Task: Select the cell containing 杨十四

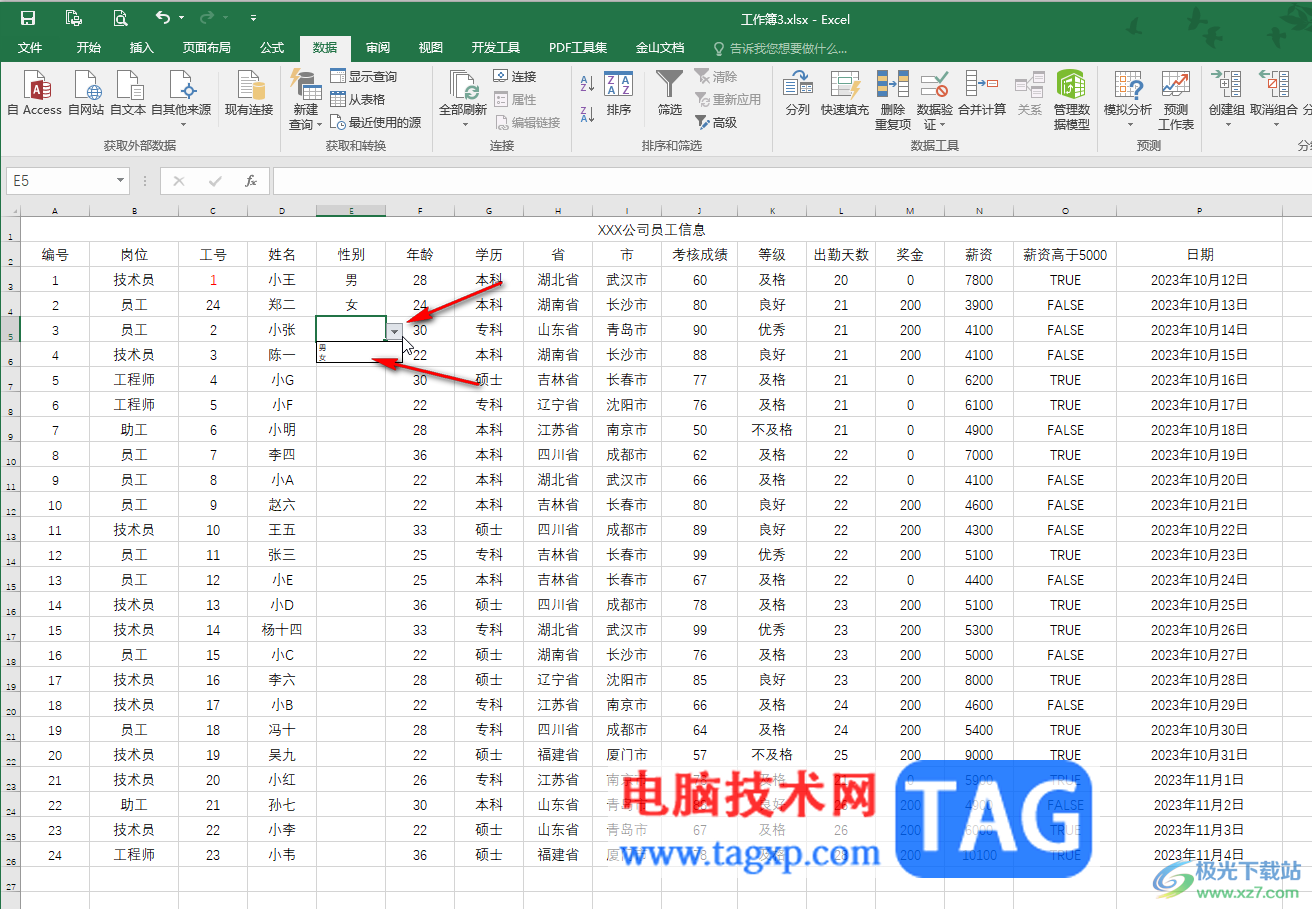Action: pos(282,630)
